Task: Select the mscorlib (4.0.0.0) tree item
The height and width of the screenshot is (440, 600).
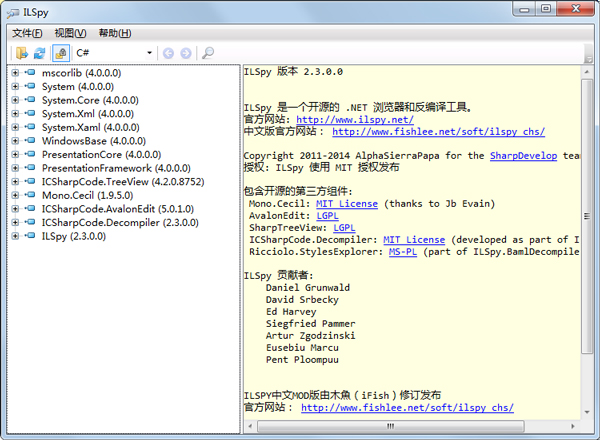Action: [82, 73]
